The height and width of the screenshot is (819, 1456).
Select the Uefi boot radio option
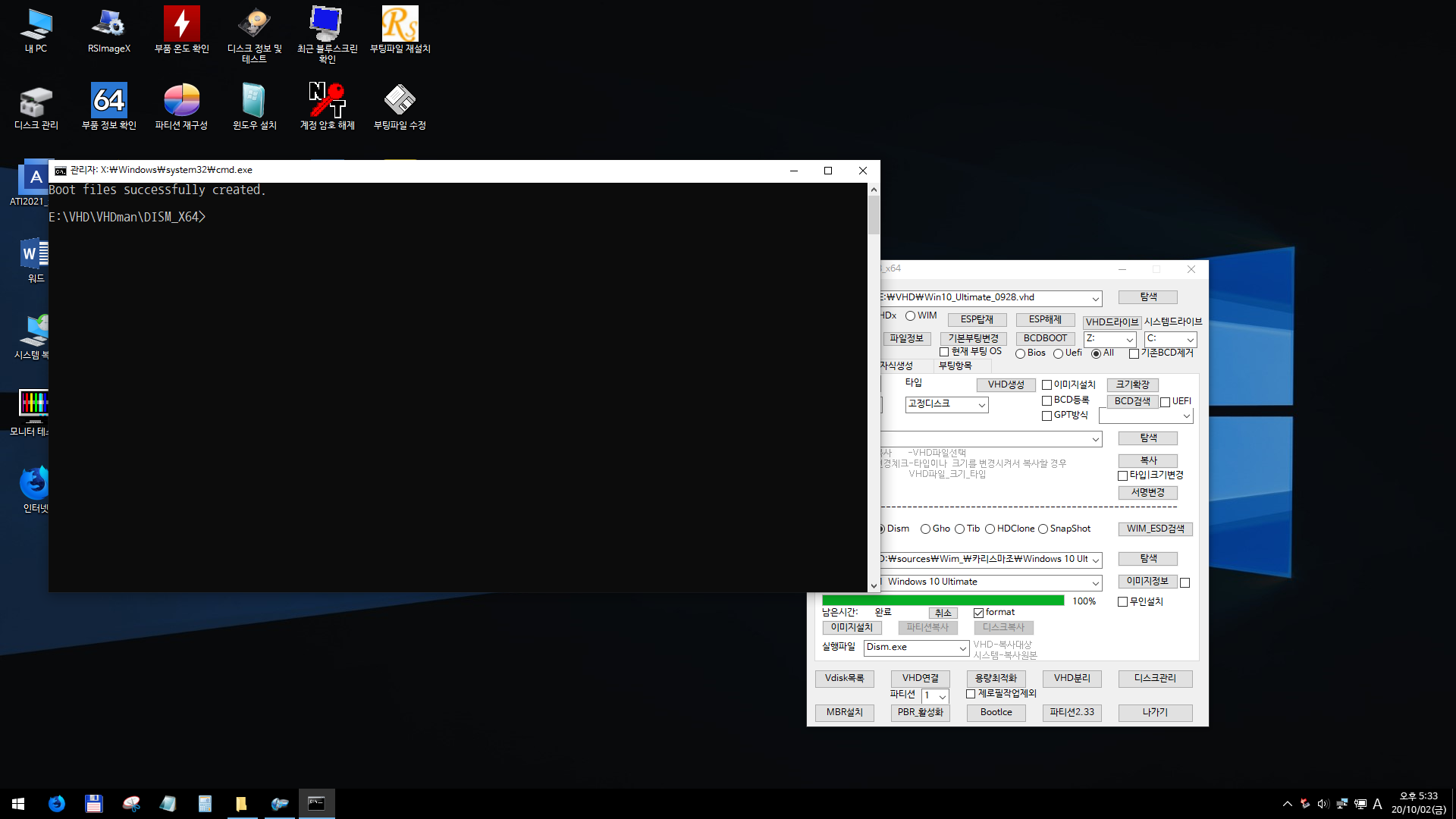click(x=1067, y=353)
